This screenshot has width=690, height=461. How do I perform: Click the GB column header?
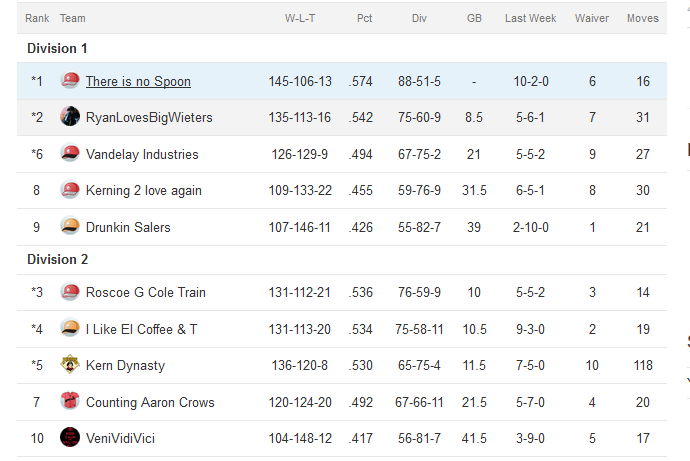point(474,18)
